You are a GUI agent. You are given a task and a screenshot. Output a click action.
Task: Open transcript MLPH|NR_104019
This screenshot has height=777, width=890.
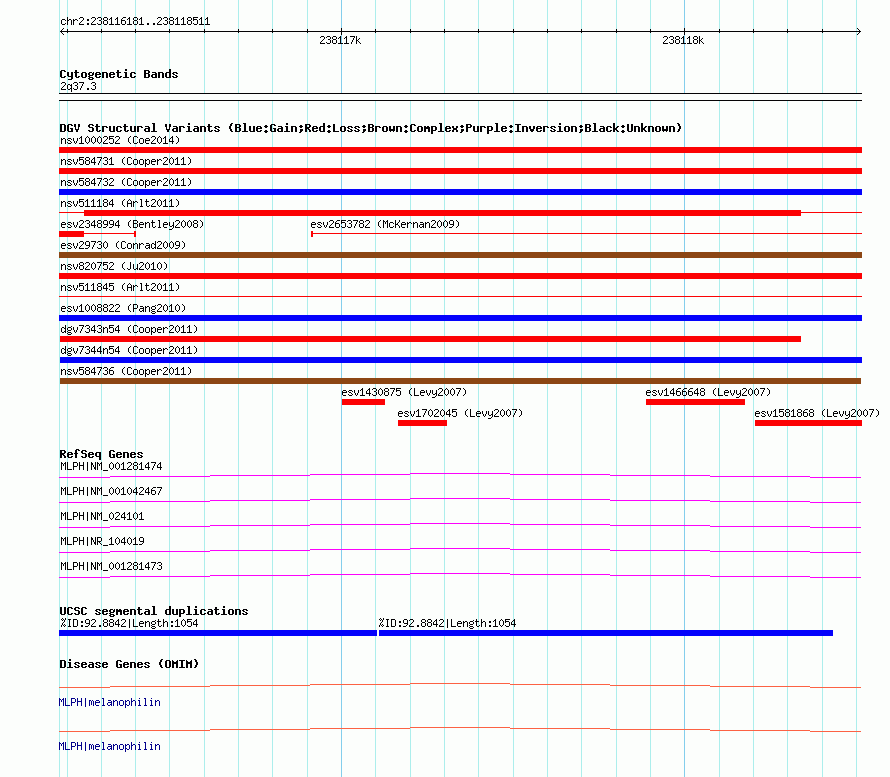102,541
